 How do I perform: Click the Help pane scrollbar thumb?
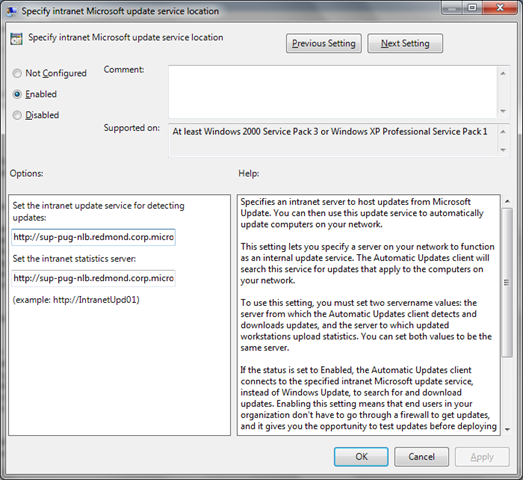pos(507,283)
